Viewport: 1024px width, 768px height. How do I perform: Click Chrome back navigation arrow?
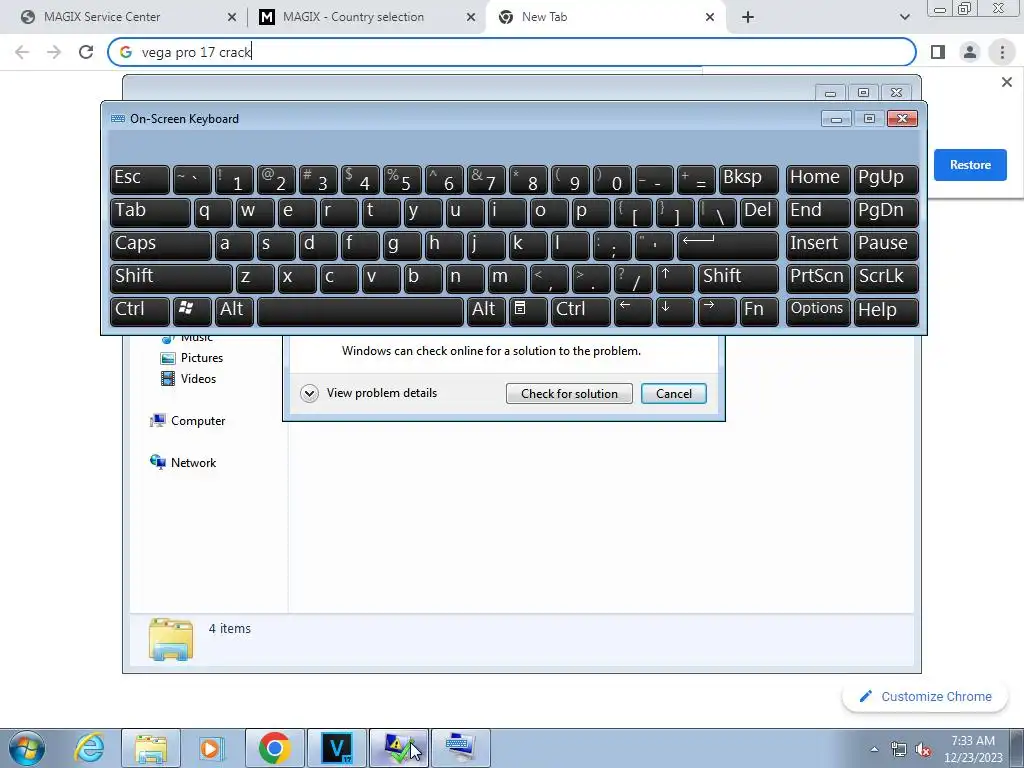tap(22, 52)
